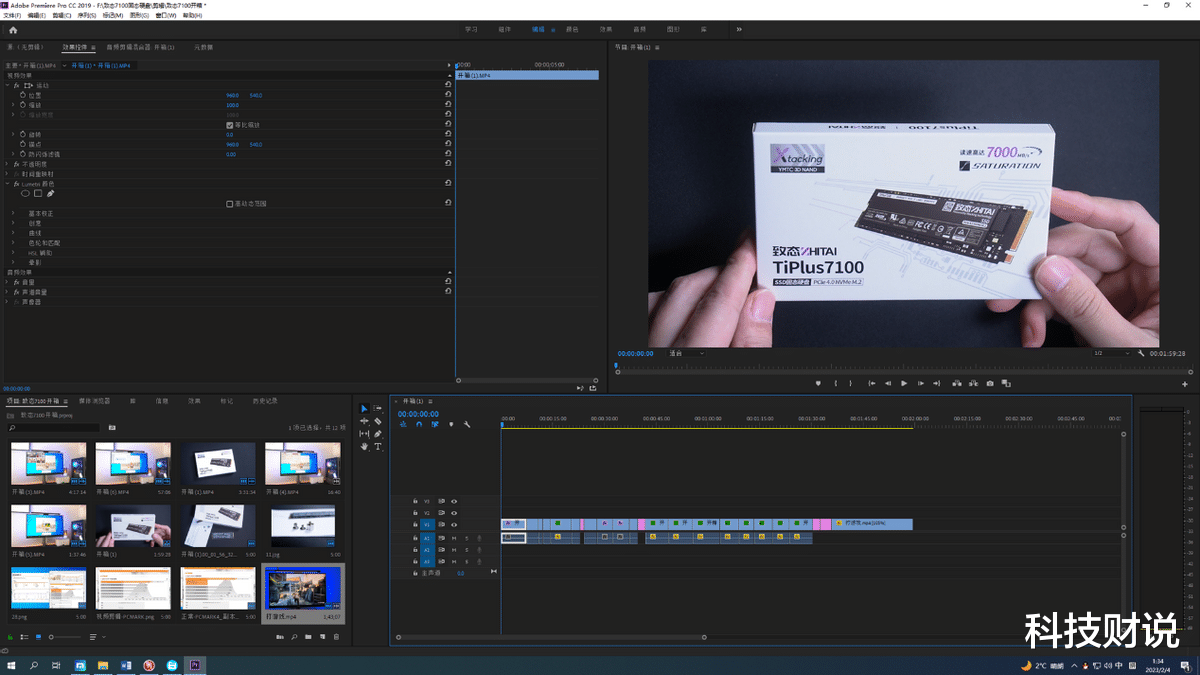Expand the Basic Correction section
The width and height of the screenshot is (1200, 675).
coord(13,213)
